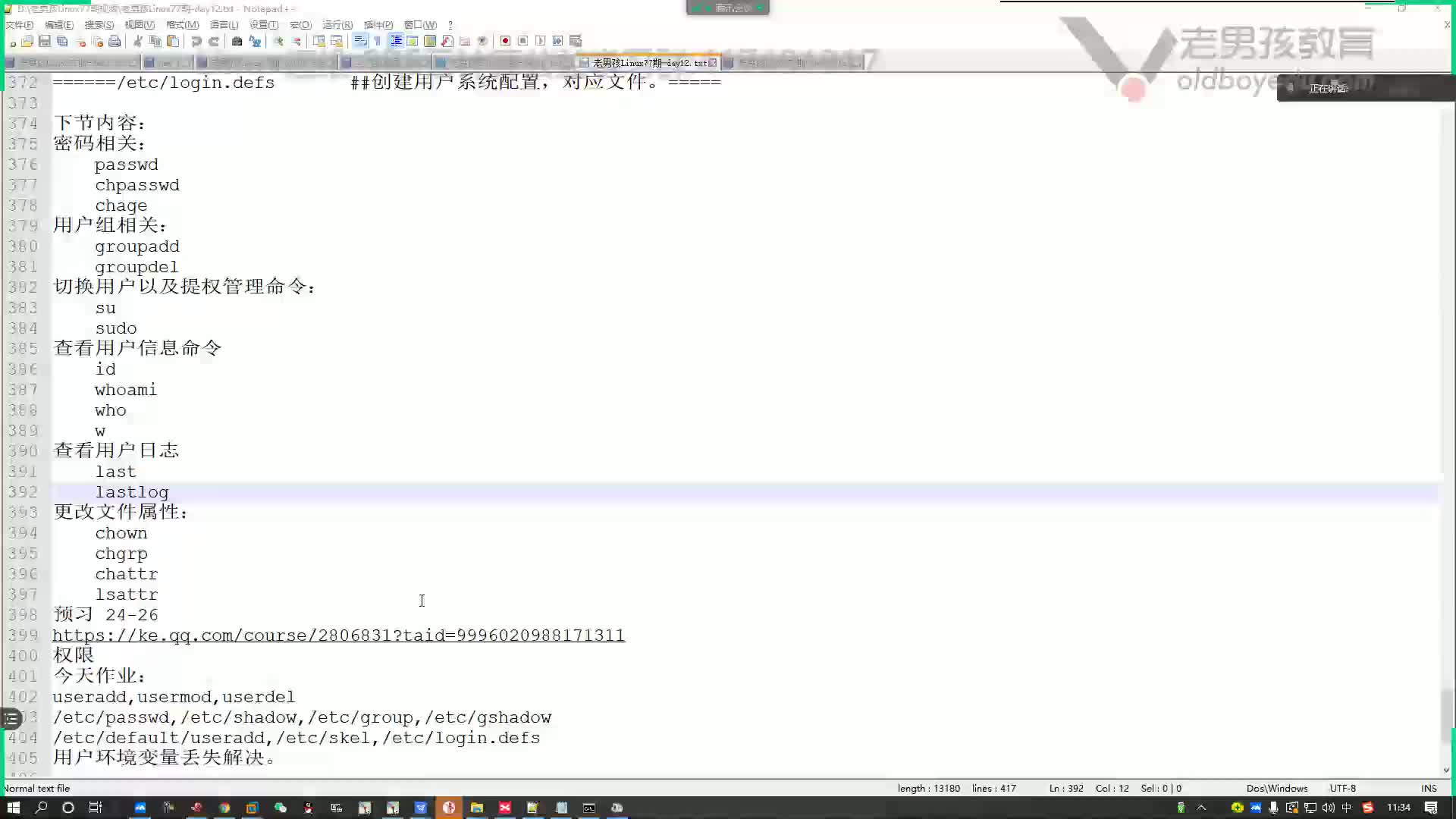
Task: Click the New File icon in toolbar
Action: click(12, 41)
